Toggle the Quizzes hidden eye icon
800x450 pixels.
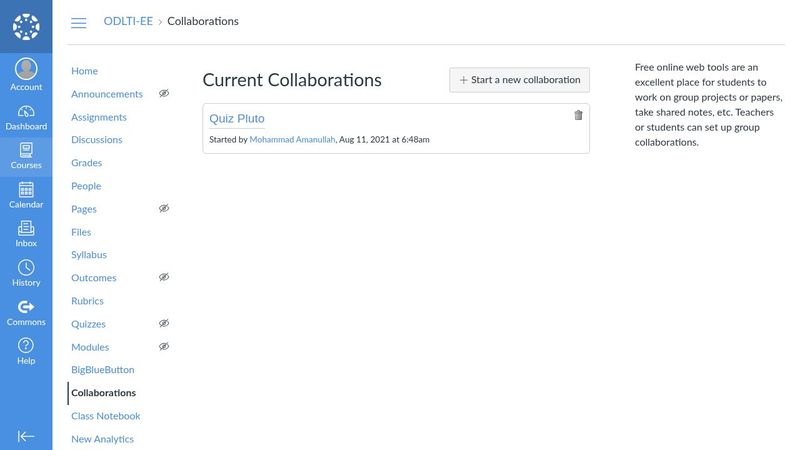tap(164, 323)
